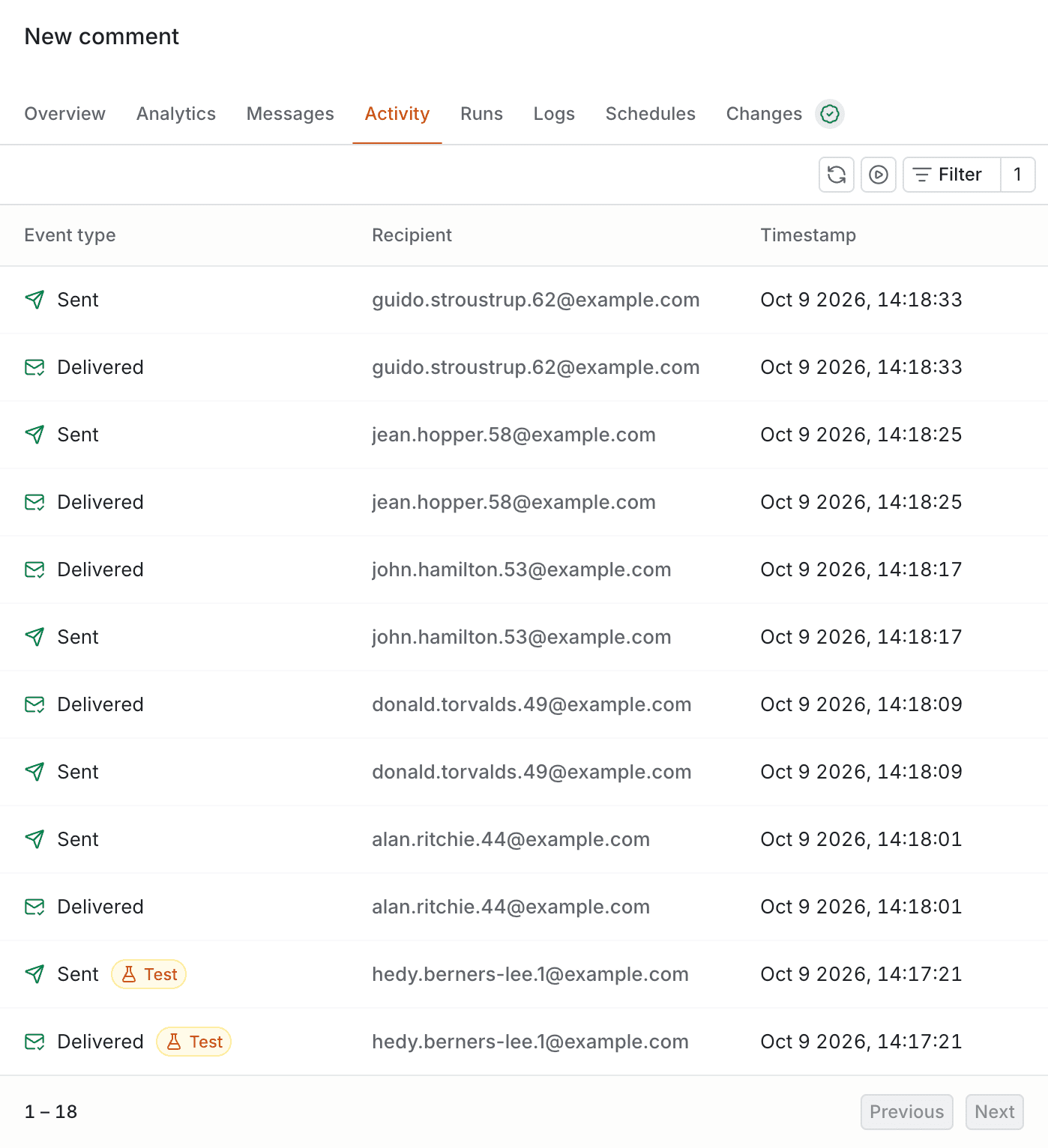
Task: Click the Sent row's recipient alan.ritchie.44@example.com
Action: point(511,839)
